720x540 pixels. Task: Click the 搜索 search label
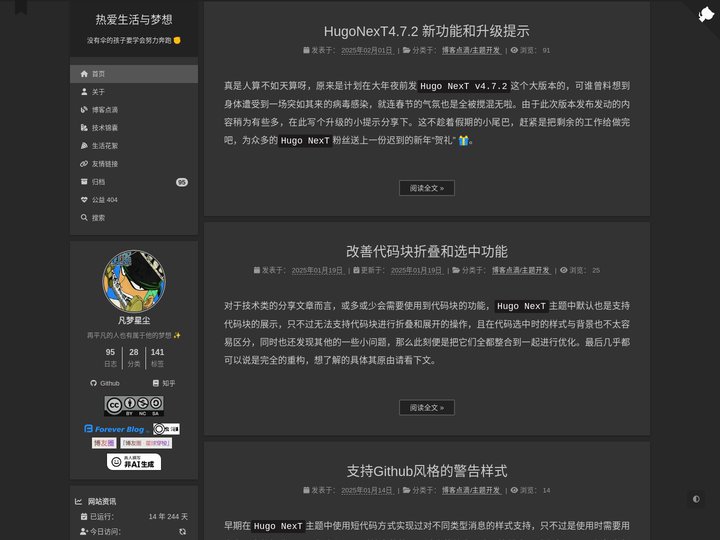(98, 218)
